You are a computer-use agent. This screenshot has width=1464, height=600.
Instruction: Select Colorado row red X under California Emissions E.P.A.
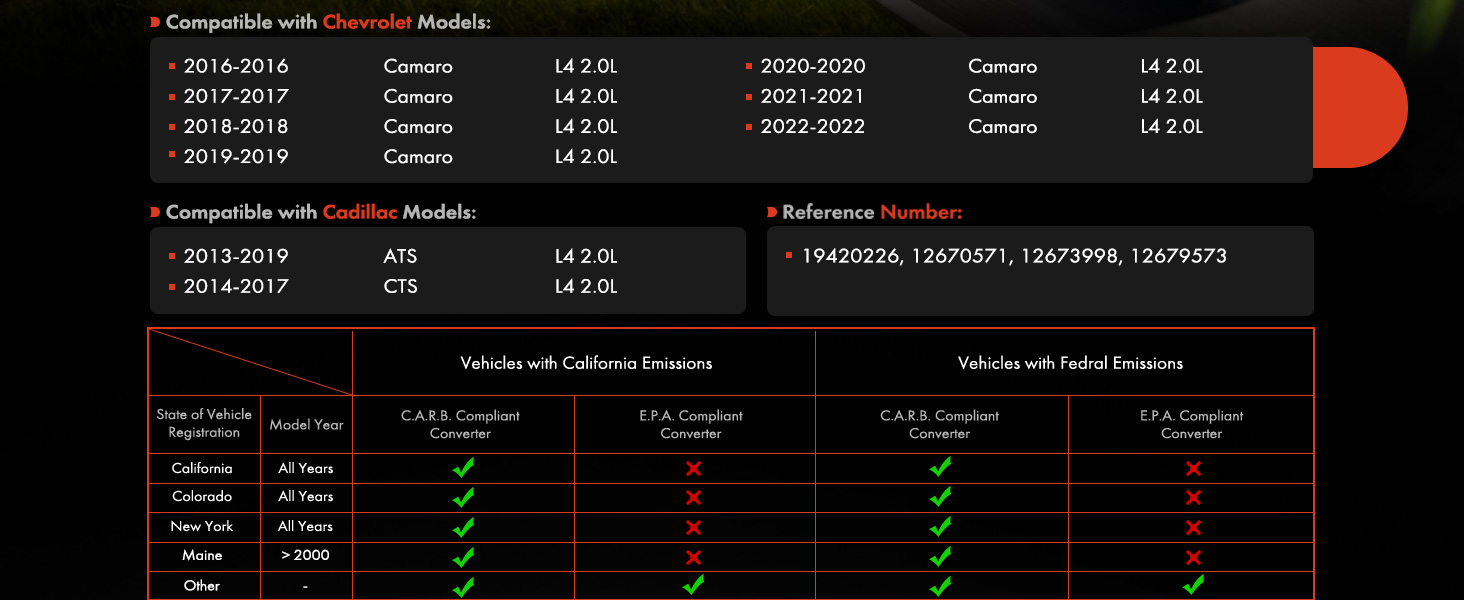tap(693, 498)
